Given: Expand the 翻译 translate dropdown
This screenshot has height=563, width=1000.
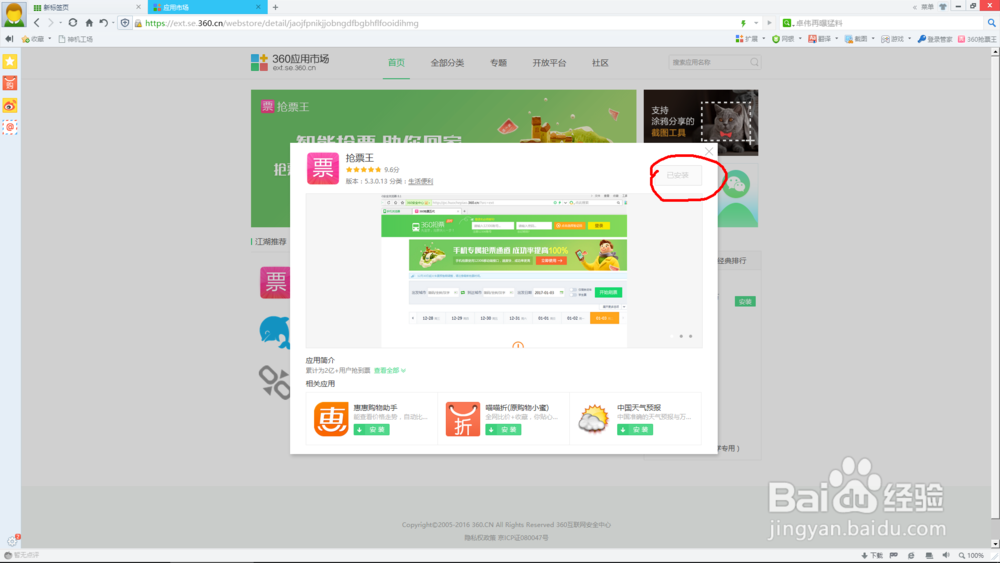Looking at the screenshot, I should pos(837,39).
